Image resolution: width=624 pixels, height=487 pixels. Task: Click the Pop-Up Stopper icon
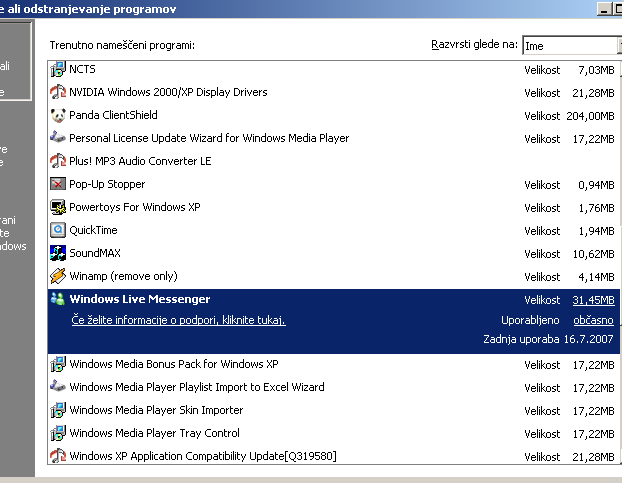click(58, 184)
